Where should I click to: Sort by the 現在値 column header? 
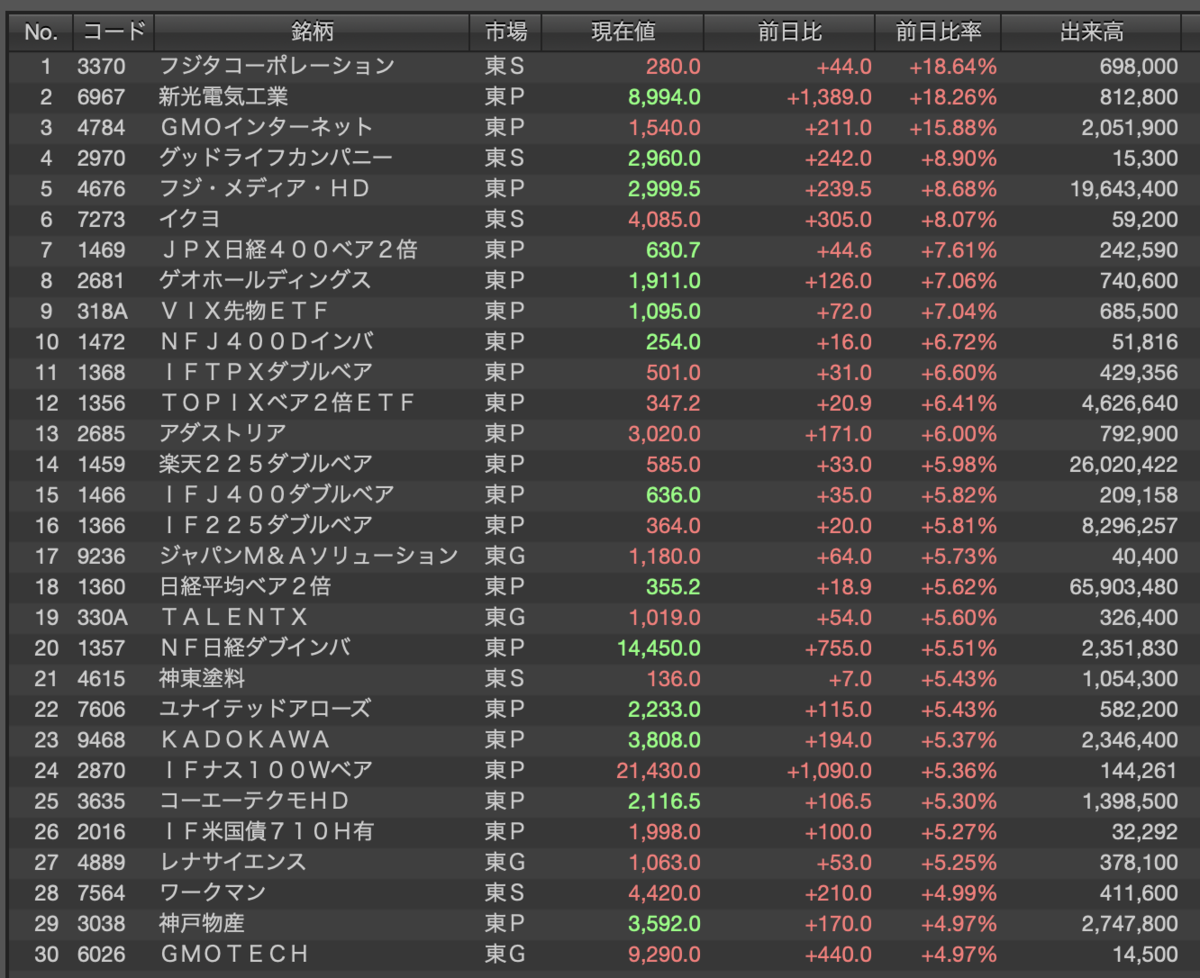pyautogui.click(x=622, y=32)
